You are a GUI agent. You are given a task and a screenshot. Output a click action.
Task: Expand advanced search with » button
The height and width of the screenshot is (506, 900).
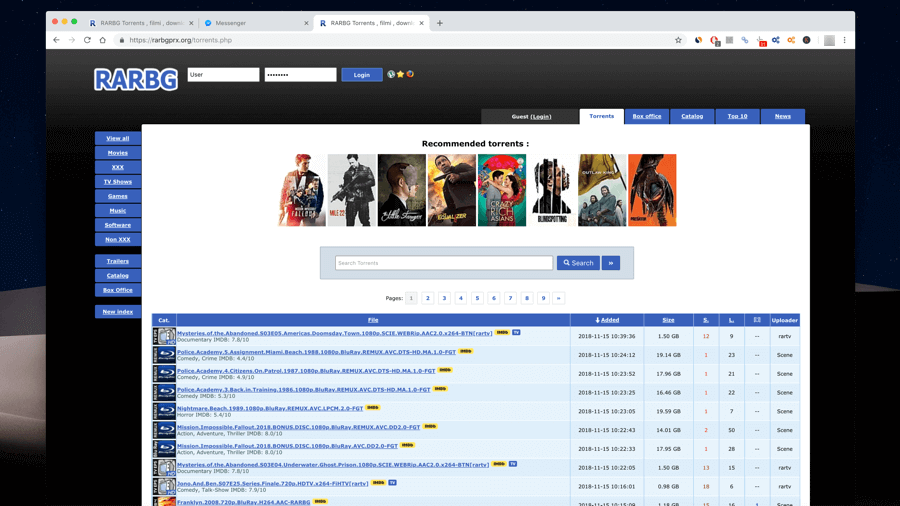[x=611, y=263]
